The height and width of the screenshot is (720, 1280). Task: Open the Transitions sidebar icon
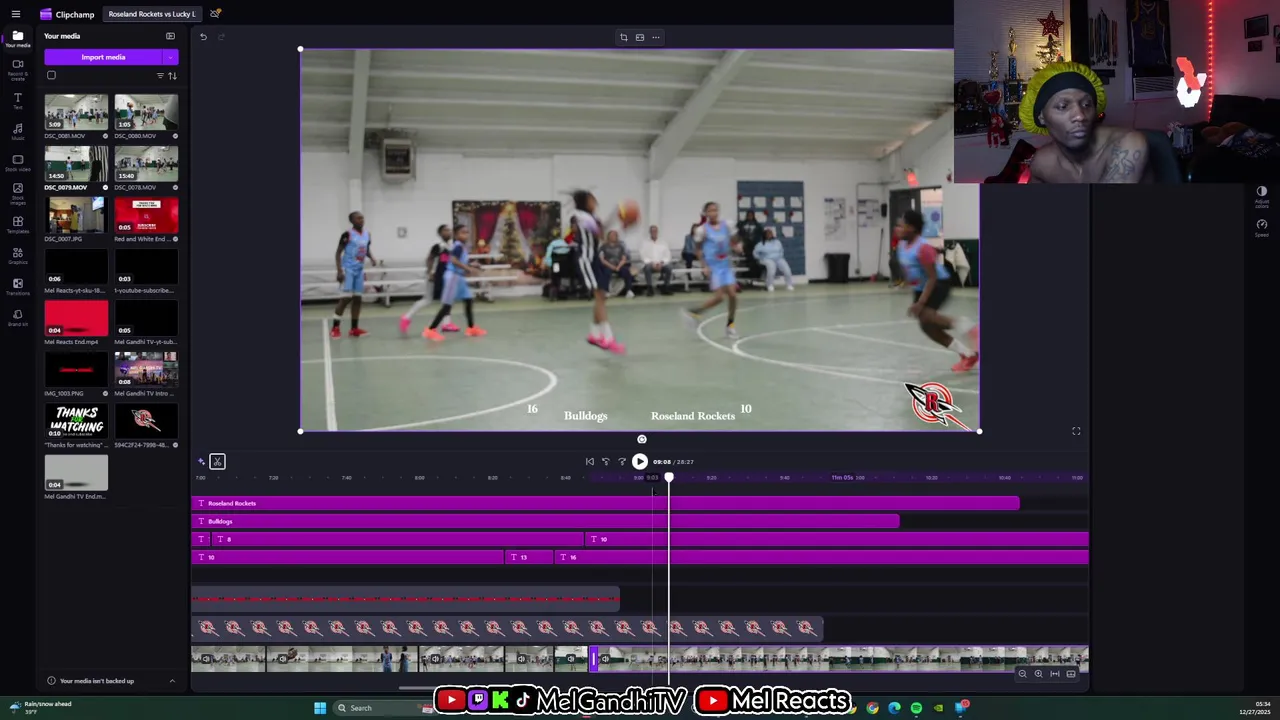coord(17,286)
